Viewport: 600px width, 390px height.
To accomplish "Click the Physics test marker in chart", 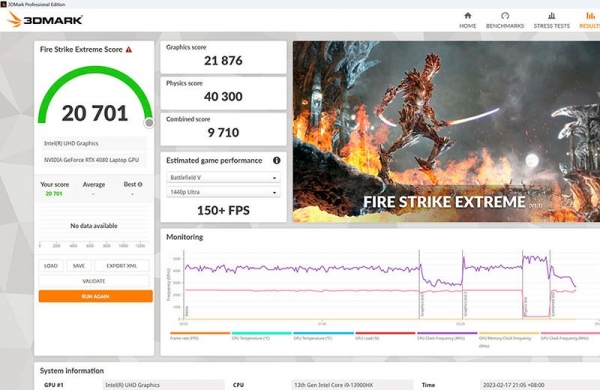I will (x=526, y=306).
